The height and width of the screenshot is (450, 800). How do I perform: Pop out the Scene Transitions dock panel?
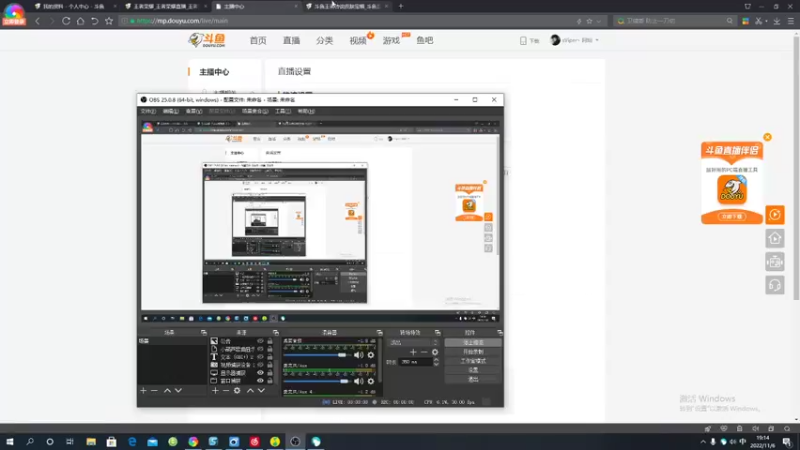click(x=437, y=333)
